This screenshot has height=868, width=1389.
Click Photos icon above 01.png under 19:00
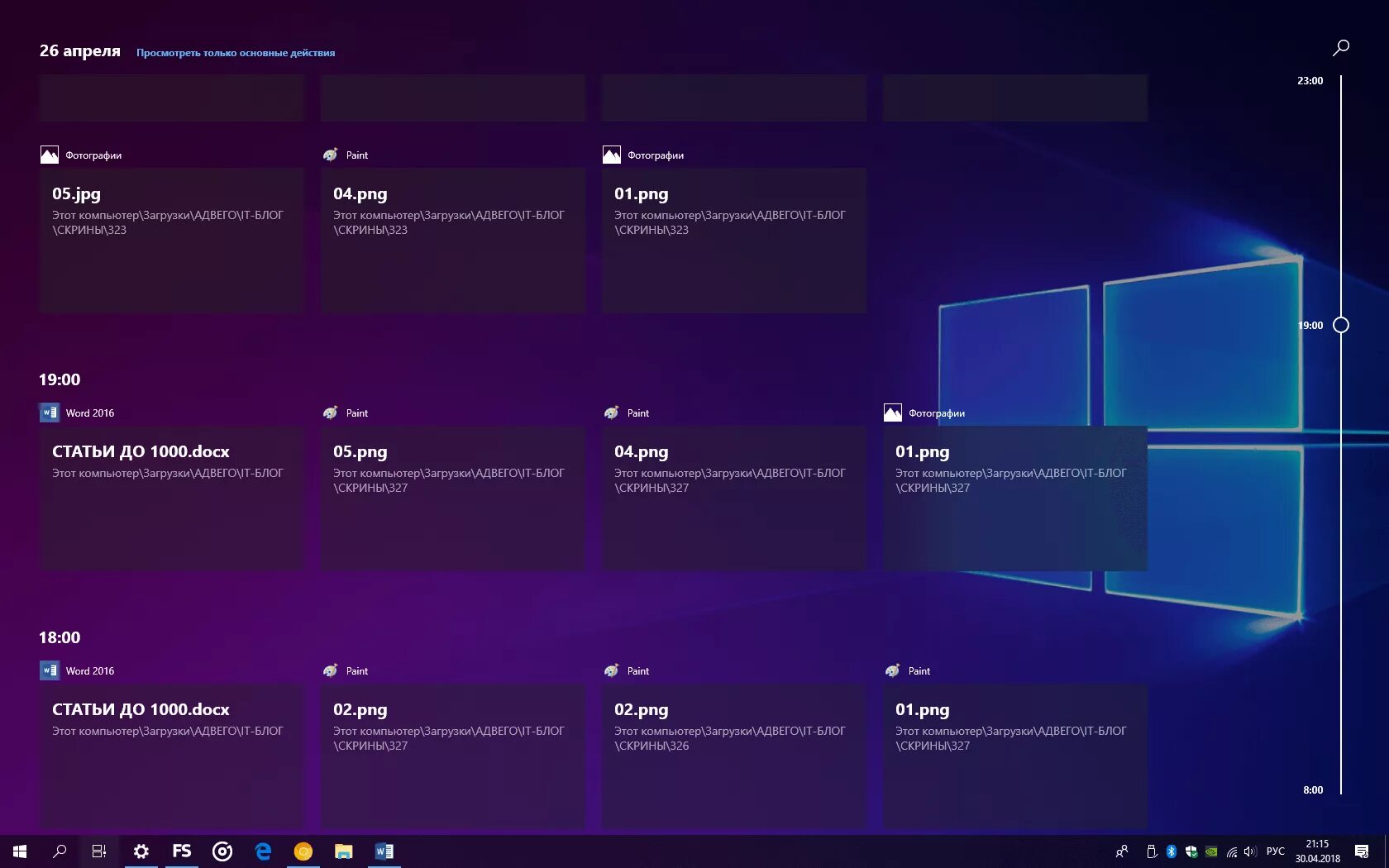coord(893,413)
